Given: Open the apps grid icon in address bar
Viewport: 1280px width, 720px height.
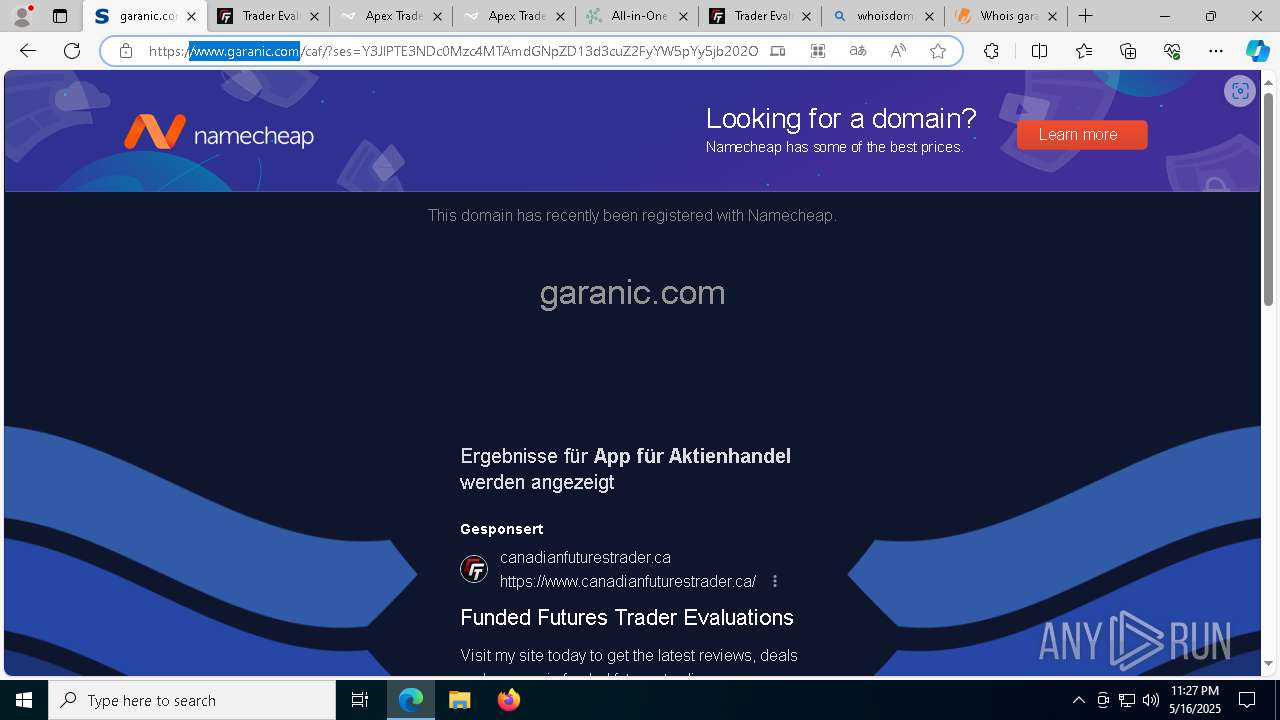Looking at the screenshot, I should pyautogui.click(x=818, y=51).
